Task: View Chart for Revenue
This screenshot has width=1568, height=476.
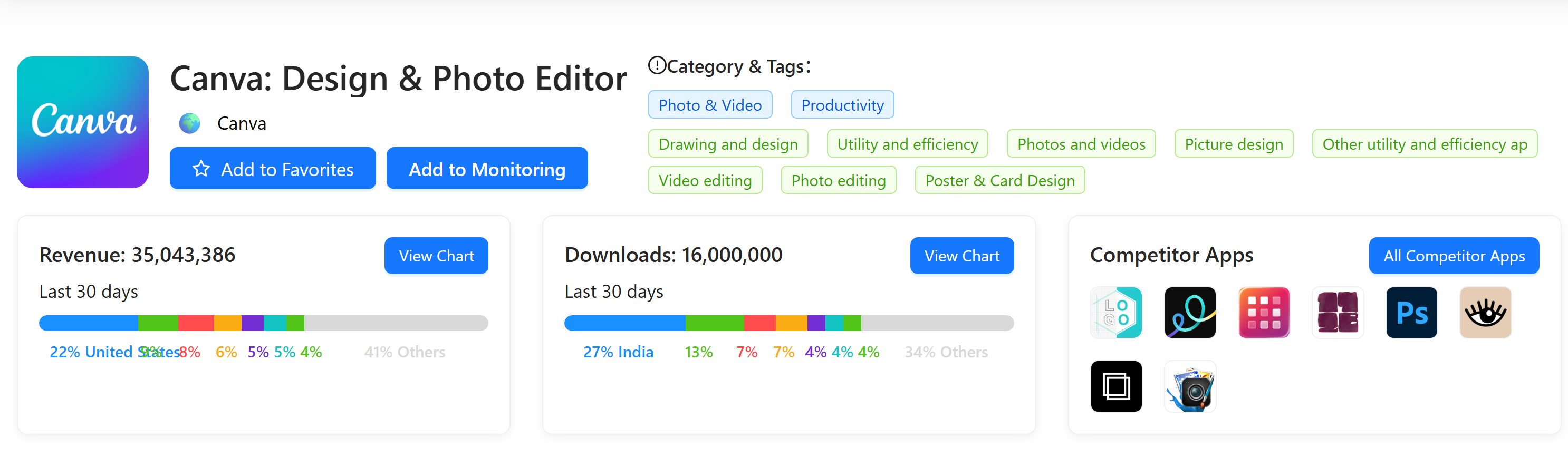Action: (436, 256)
